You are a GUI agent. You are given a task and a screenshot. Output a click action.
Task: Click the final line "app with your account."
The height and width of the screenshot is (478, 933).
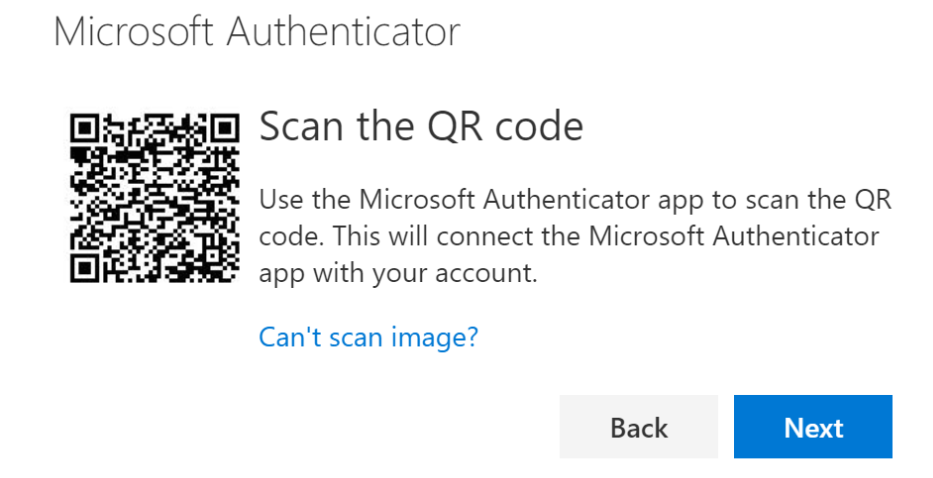click(398, 274)
